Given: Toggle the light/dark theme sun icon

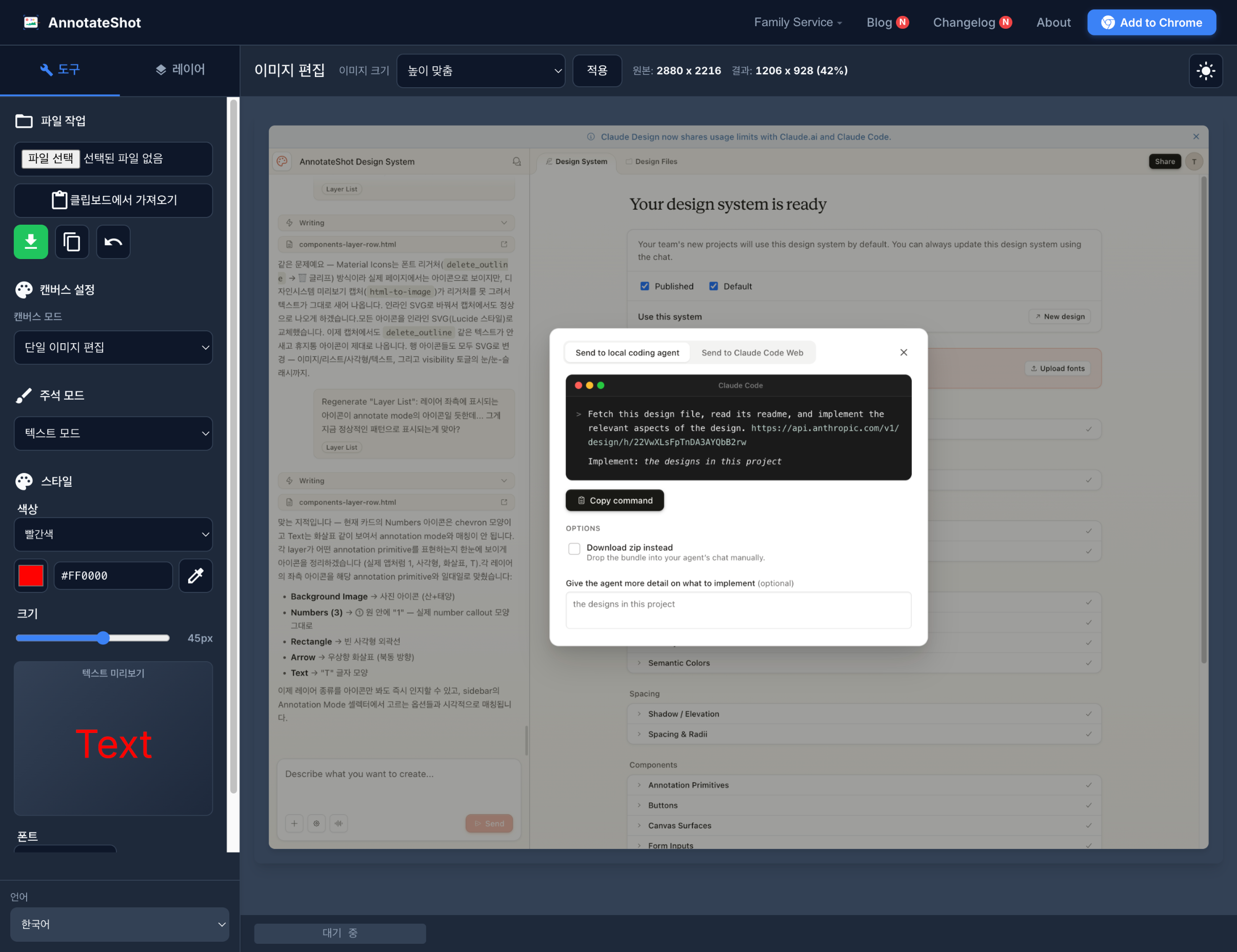Looking at the screenshot, I should [x=1205, y=71].
